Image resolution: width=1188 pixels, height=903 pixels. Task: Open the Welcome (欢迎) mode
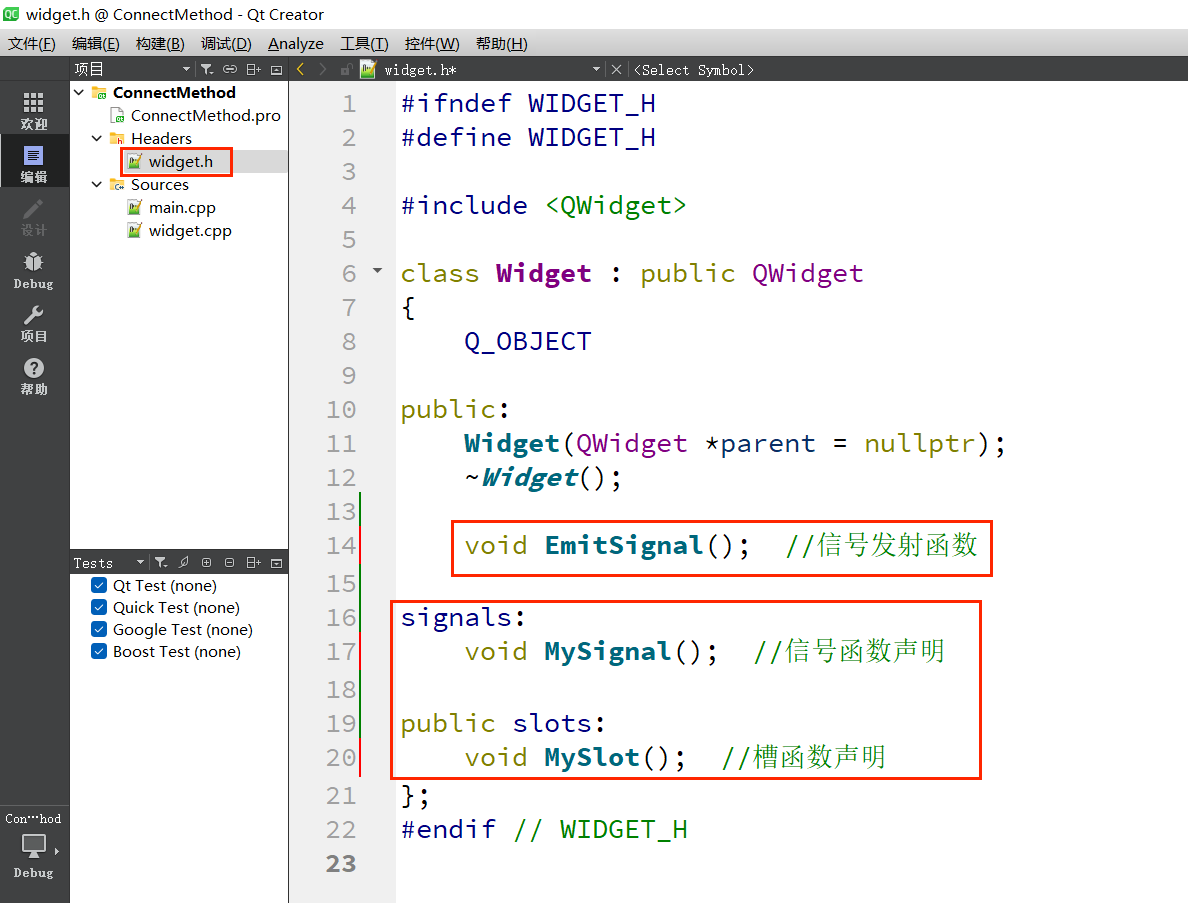click(x=33, y=111)
